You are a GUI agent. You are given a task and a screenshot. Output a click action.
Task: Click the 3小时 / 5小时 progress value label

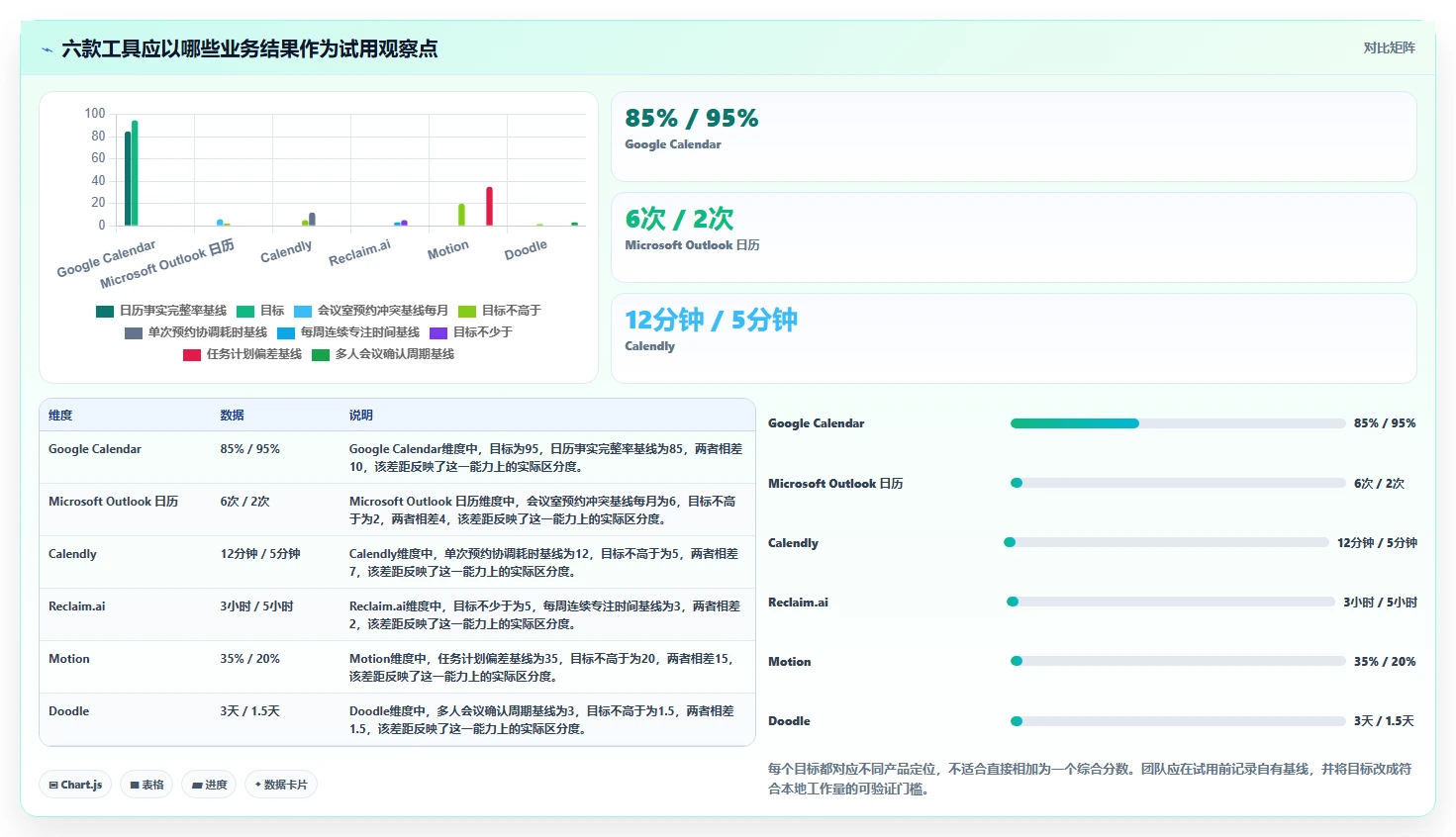[x=1380, y=603]
